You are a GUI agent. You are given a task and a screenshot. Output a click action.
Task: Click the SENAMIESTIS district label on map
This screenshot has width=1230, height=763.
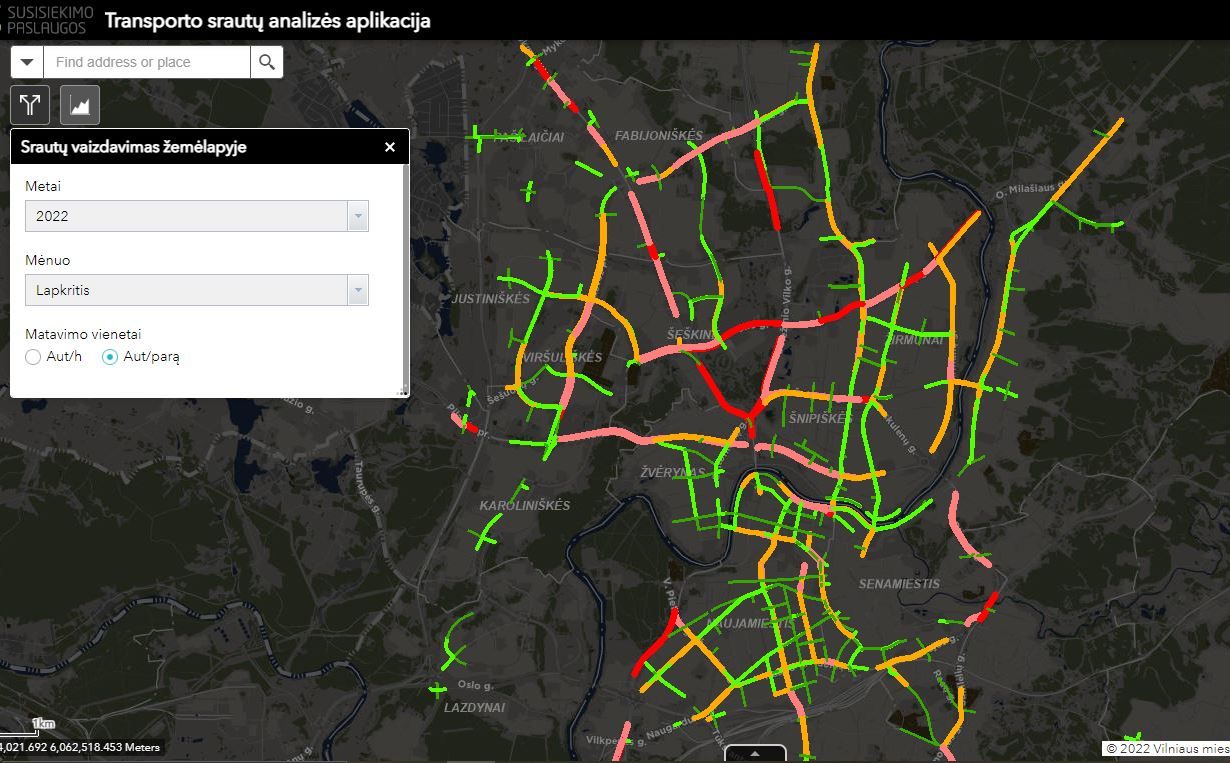coord(899,583)
